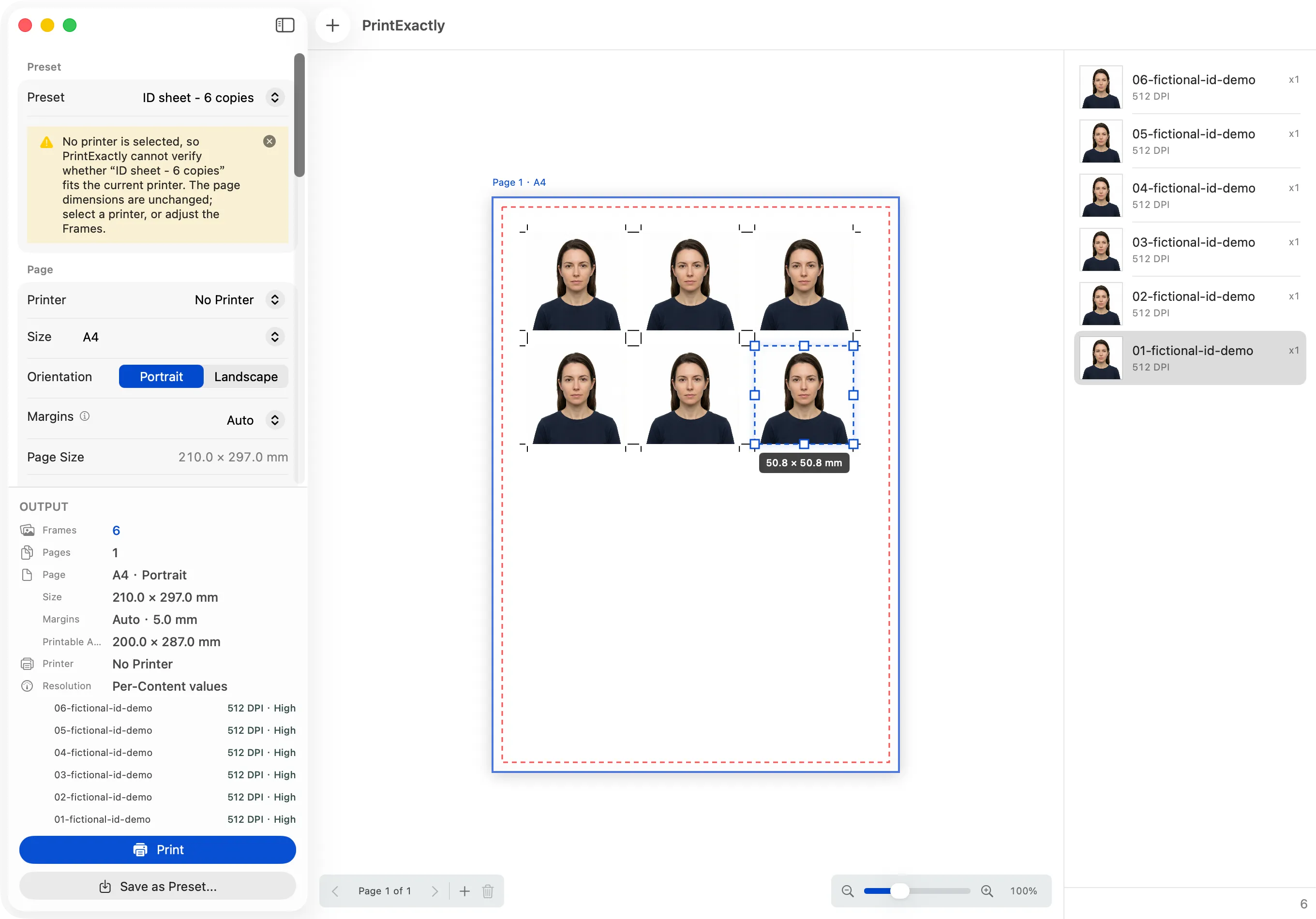Click the bottom-left photo frame on page
Viewport: 1316px width, 919px height.
click(x=577, y=395)
